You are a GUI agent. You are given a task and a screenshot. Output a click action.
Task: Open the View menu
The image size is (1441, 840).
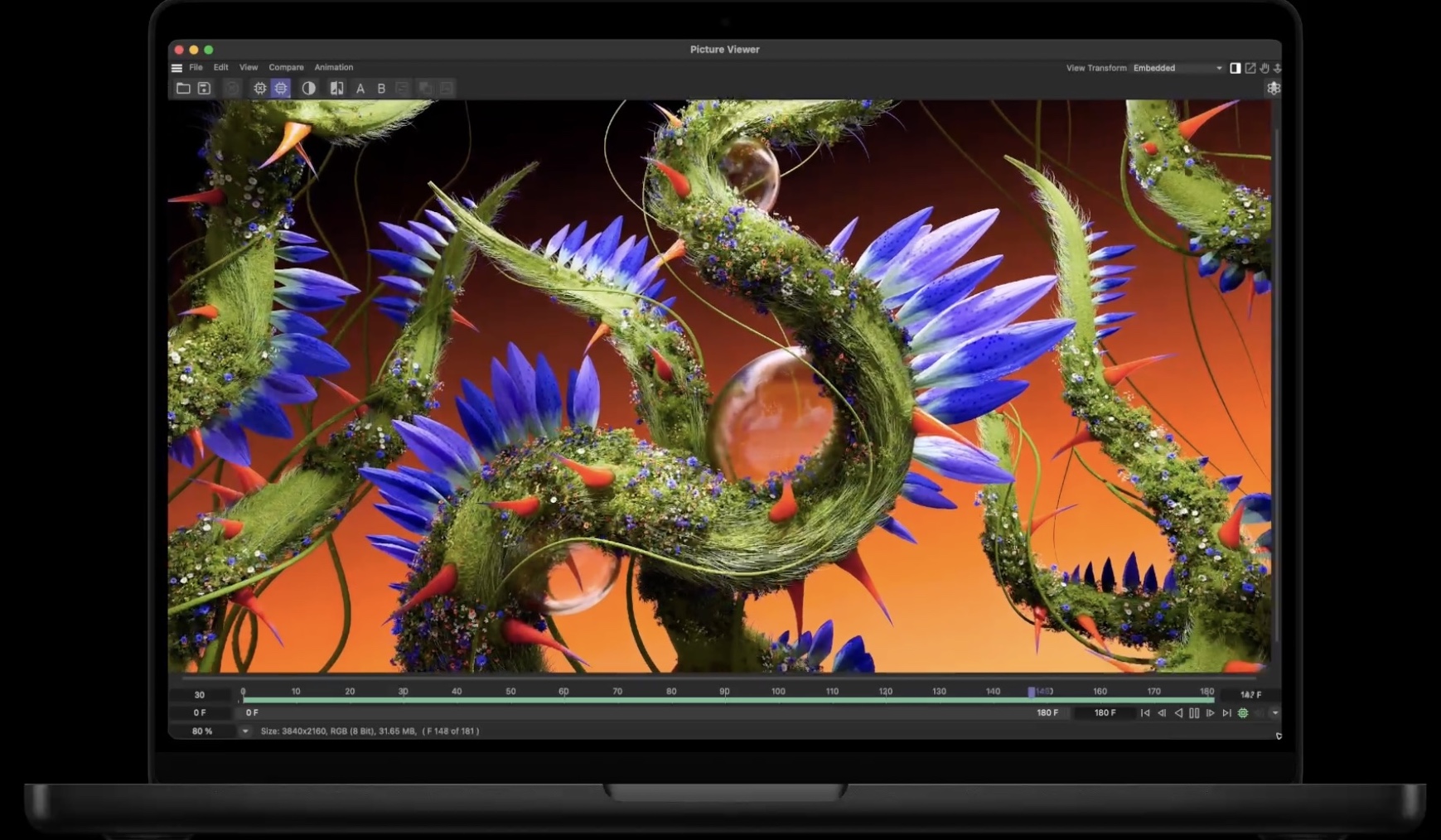(x=249, y=67)
